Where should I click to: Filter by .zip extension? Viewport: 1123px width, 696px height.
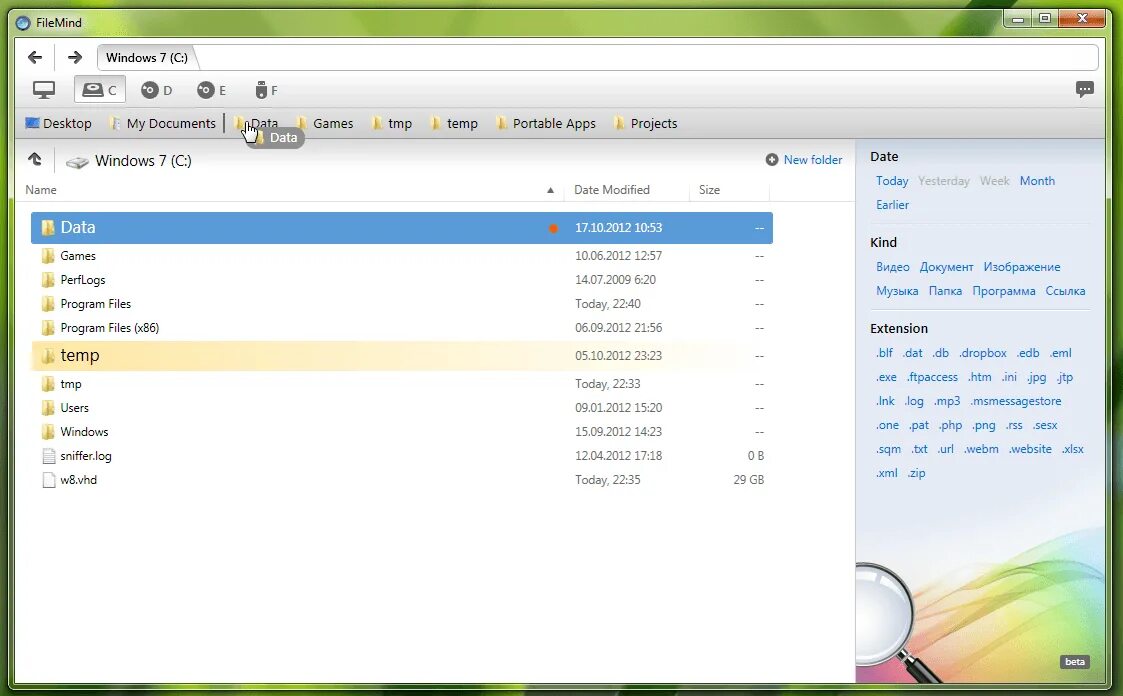[917, 473]
